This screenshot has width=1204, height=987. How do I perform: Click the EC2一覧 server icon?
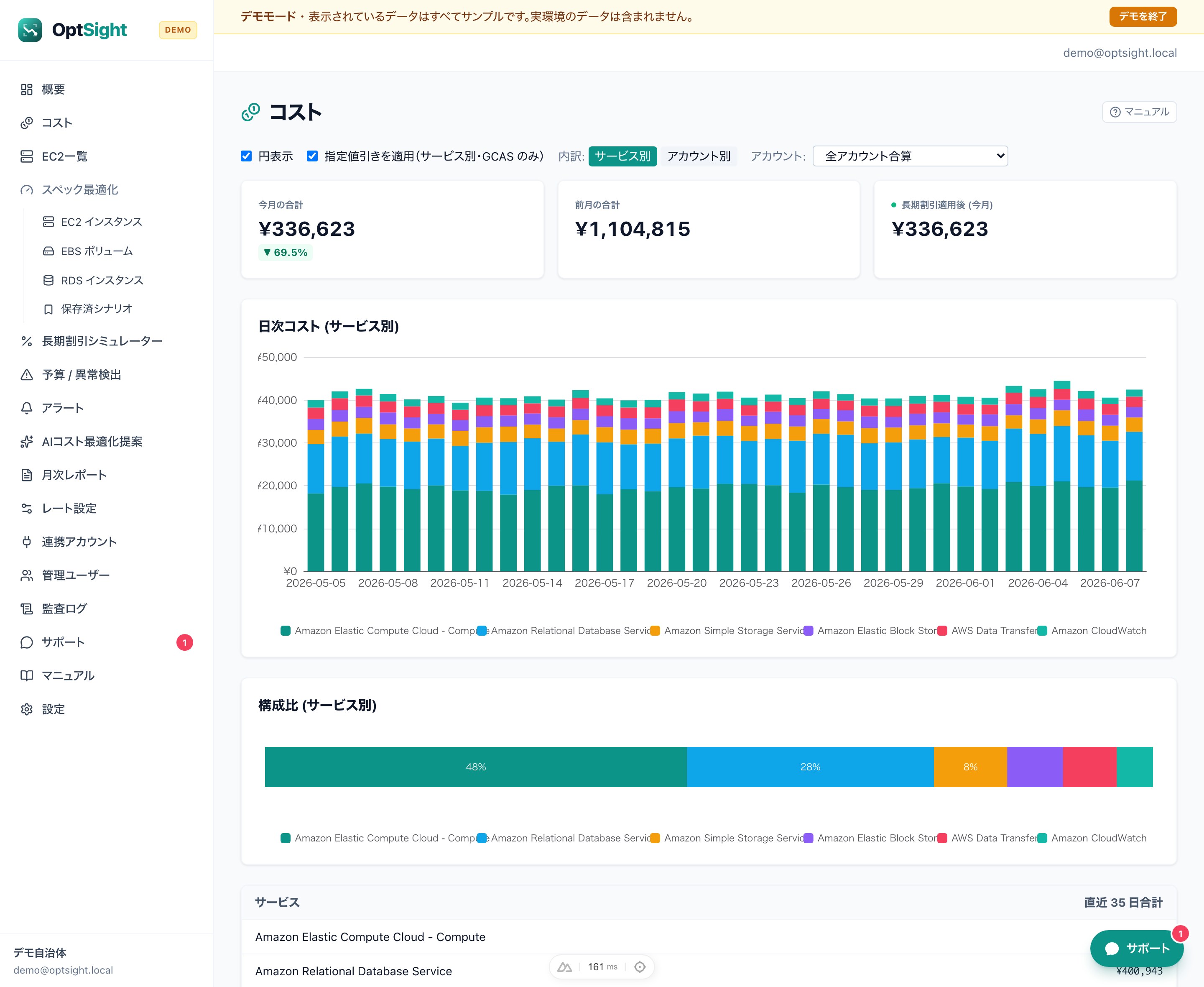click(x=27, y=156)
